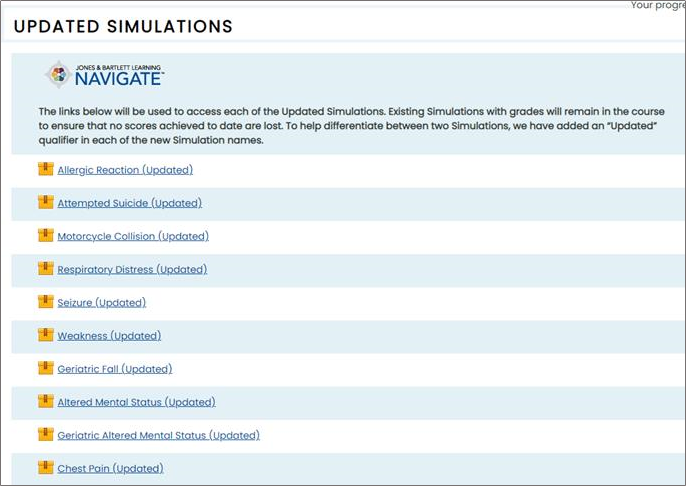Launch the Chest Pain (Updated) simulation

pyautogui.click(x=110, y=469)
